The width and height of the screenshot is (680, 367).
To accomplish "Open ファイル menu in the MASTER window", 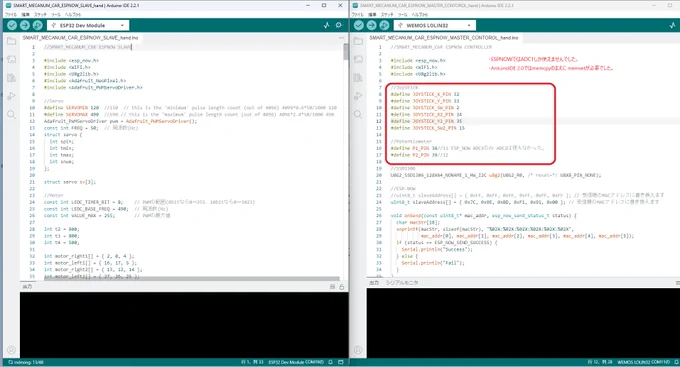I will [358, 14].
